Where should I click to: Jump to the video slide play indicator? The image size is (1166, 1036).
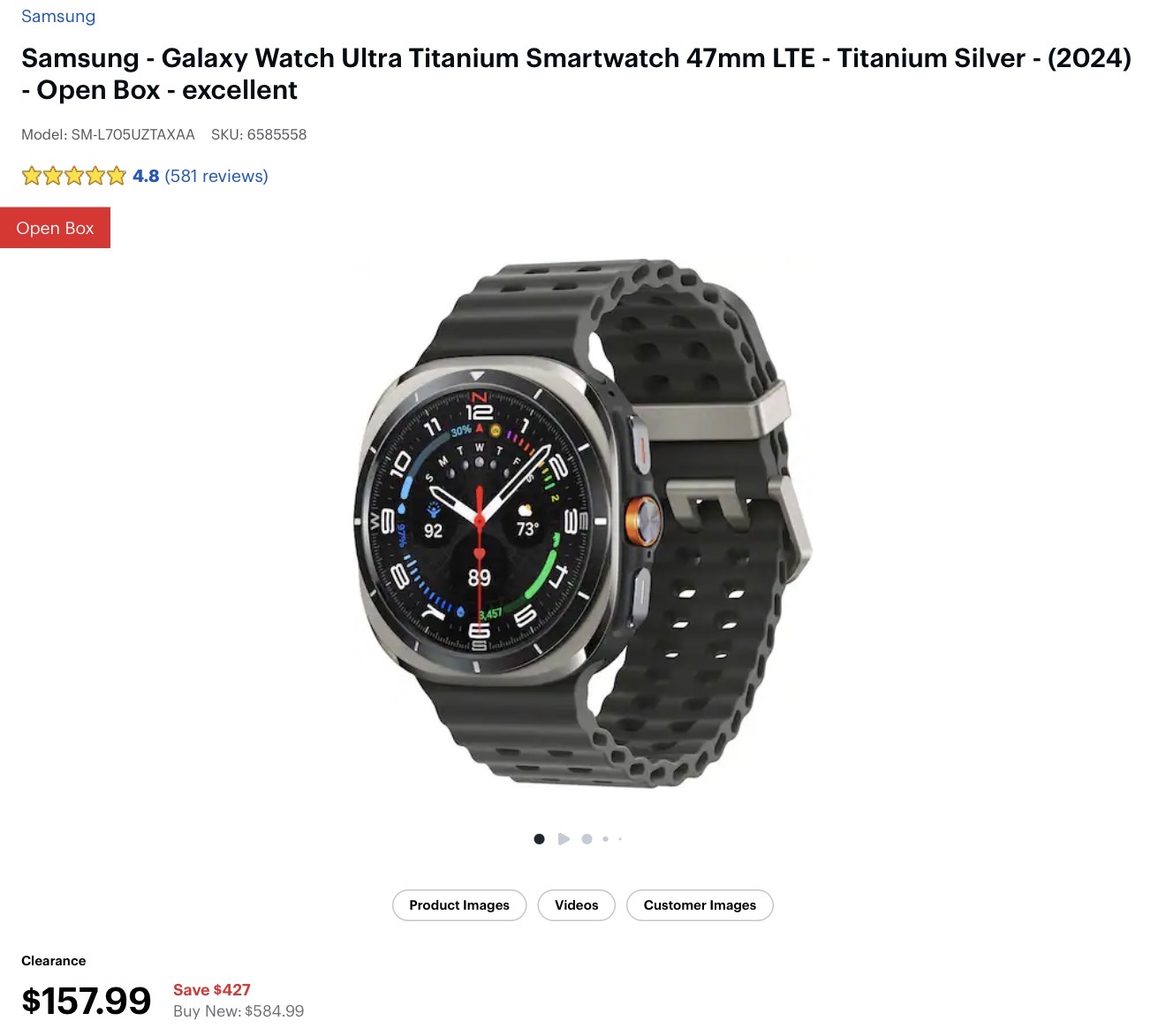564,839
